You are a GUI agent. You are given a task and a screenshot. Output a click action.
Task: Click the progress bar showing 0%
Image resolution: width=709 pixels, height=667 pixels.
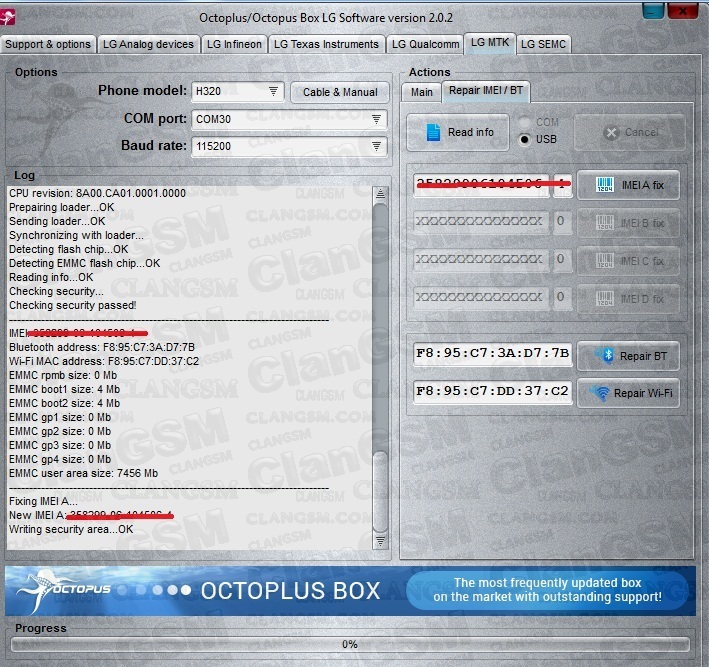click(x=350, y=644)
